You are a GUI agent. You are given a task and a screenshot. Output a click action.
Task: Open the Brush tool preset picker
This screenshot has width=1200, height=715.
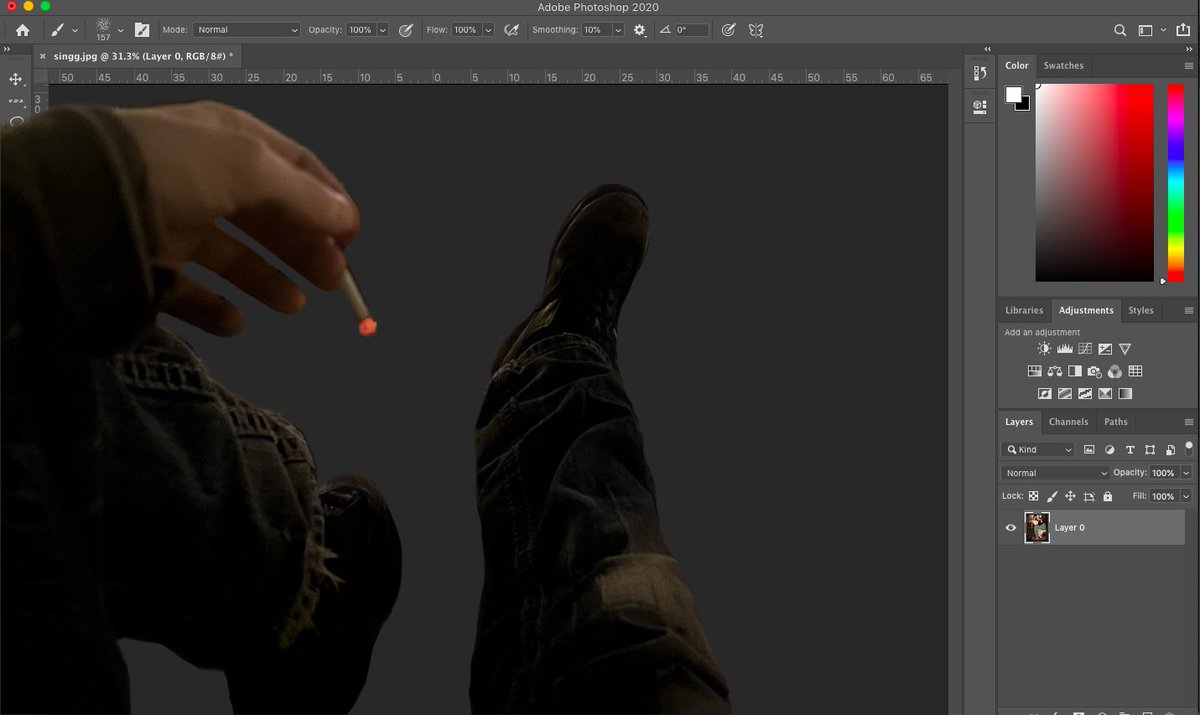pyautogui.click(x=64, y=30)
